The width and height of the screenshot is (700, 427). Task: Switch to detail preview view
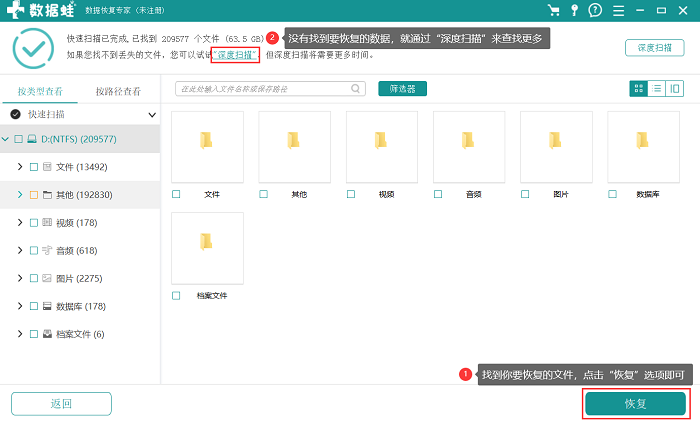point(675,88)
